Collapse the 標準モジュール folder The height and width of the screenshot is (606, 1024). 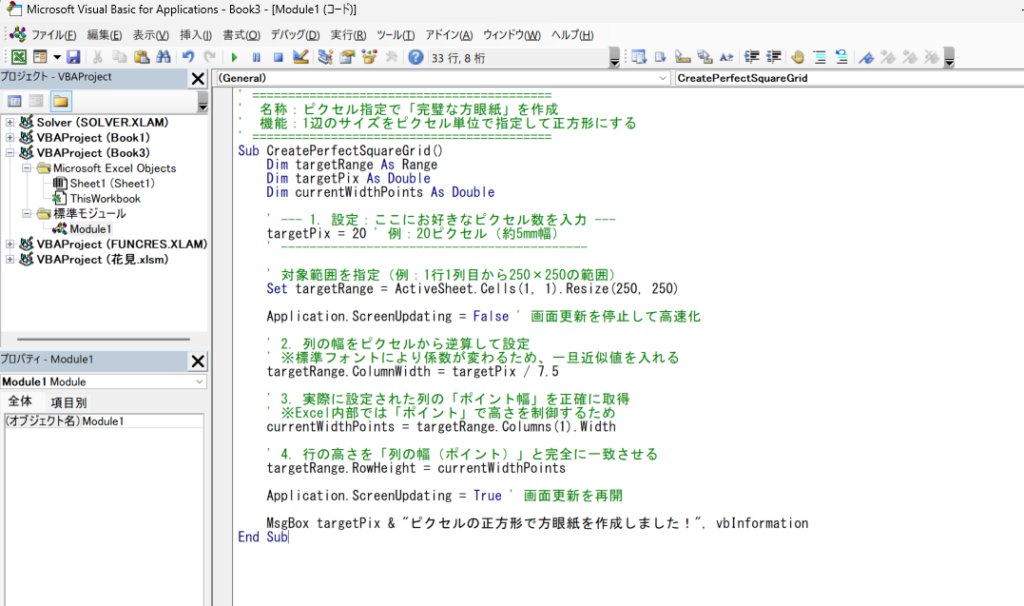pos(27,214)
